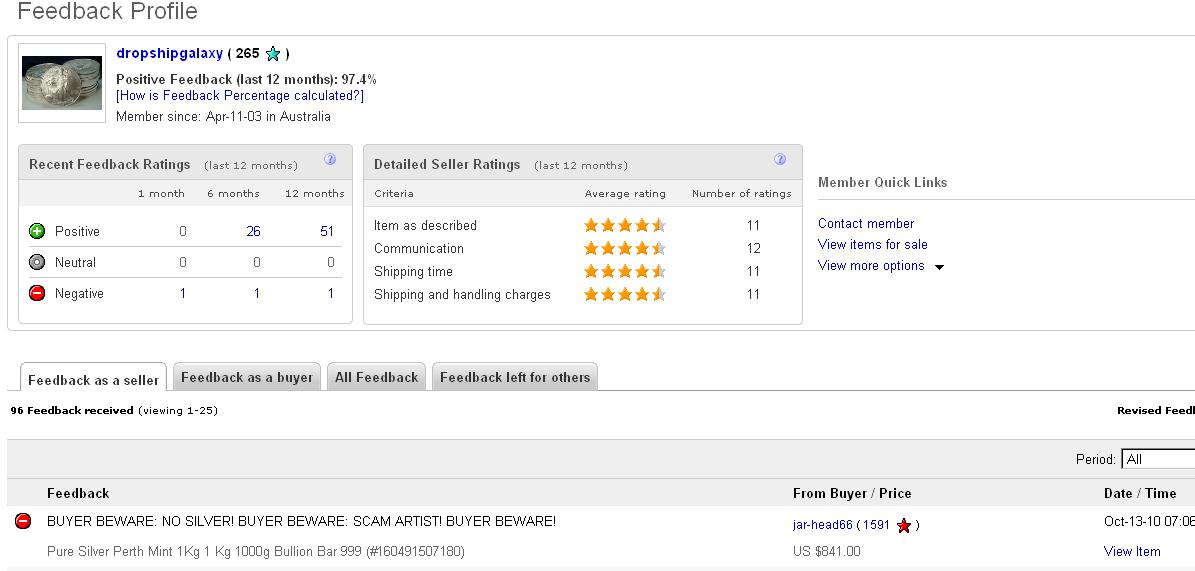Open the dropshipgalaxy username link
The width and height of the screenshot is (1195, 571).
(x=169, y=53)
